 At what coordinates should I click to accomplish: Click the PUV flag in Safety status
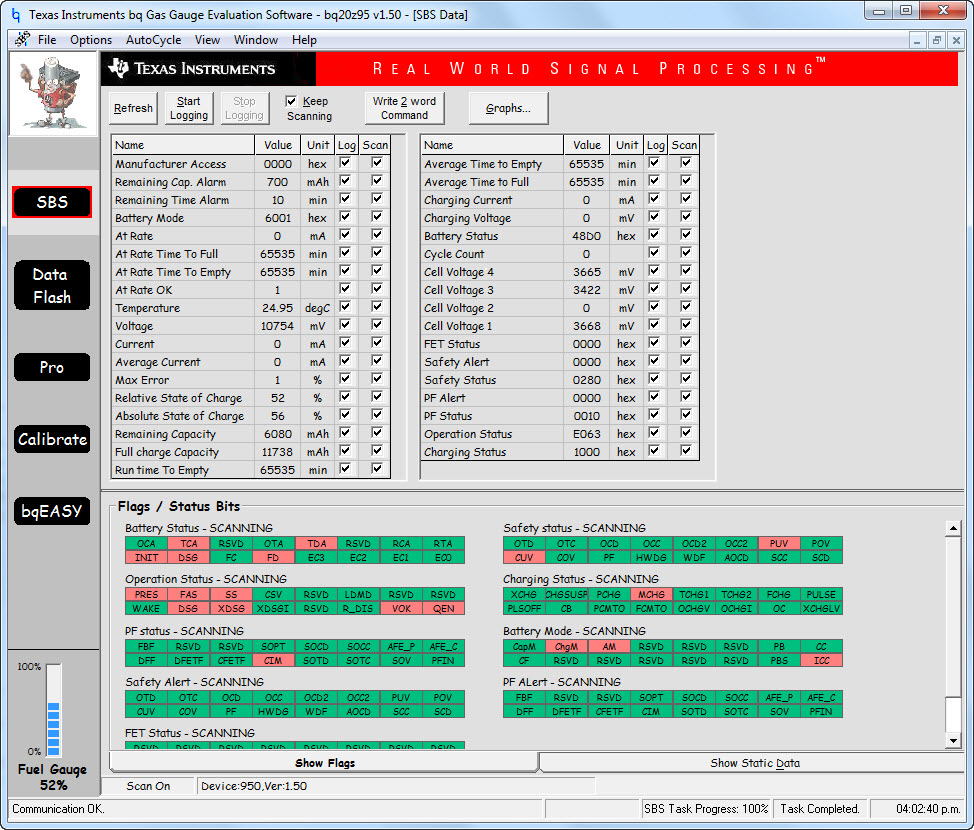pos(779,543)
